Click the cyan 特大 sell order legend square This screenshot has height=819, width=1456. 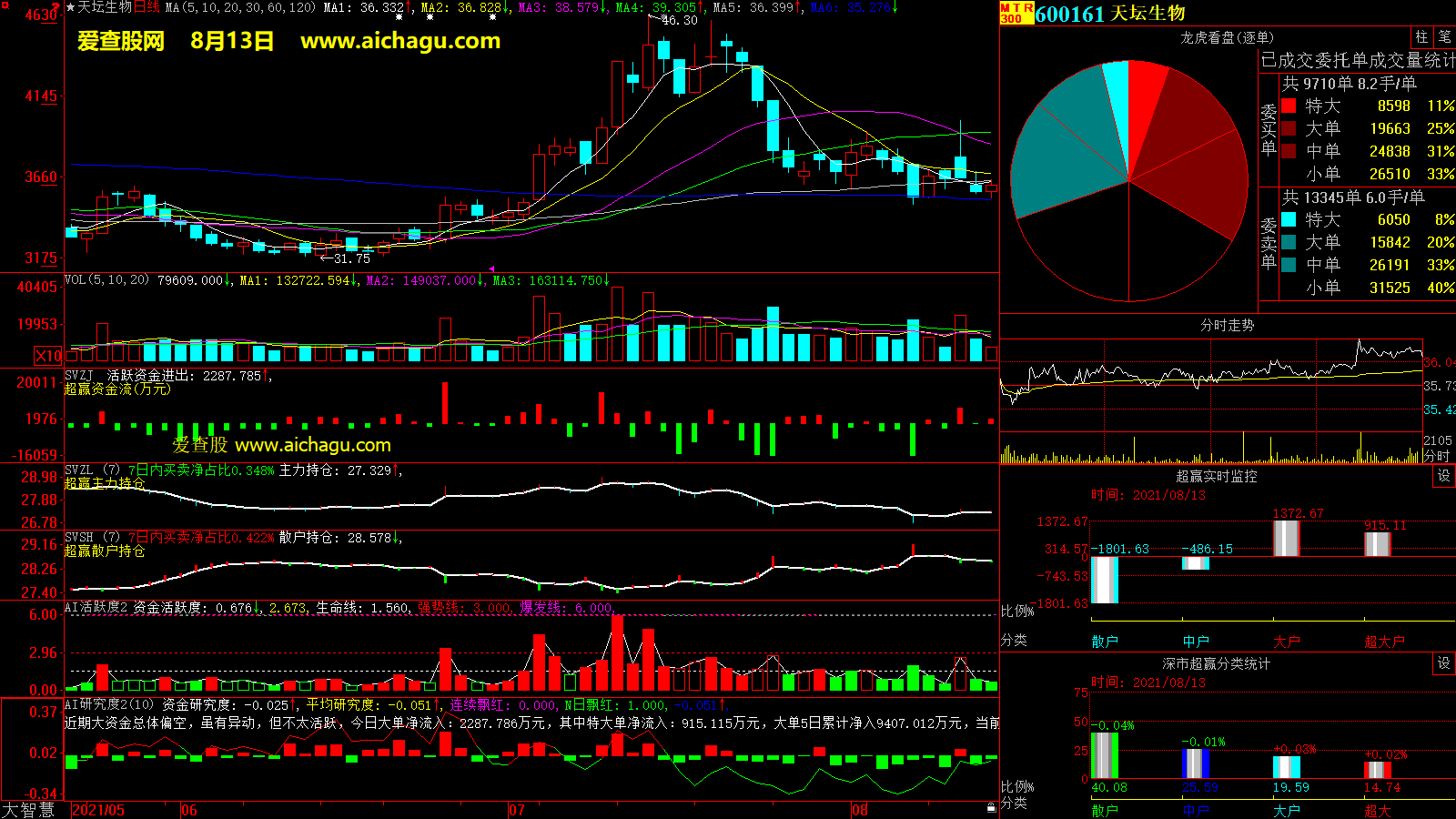point(1289,219)
